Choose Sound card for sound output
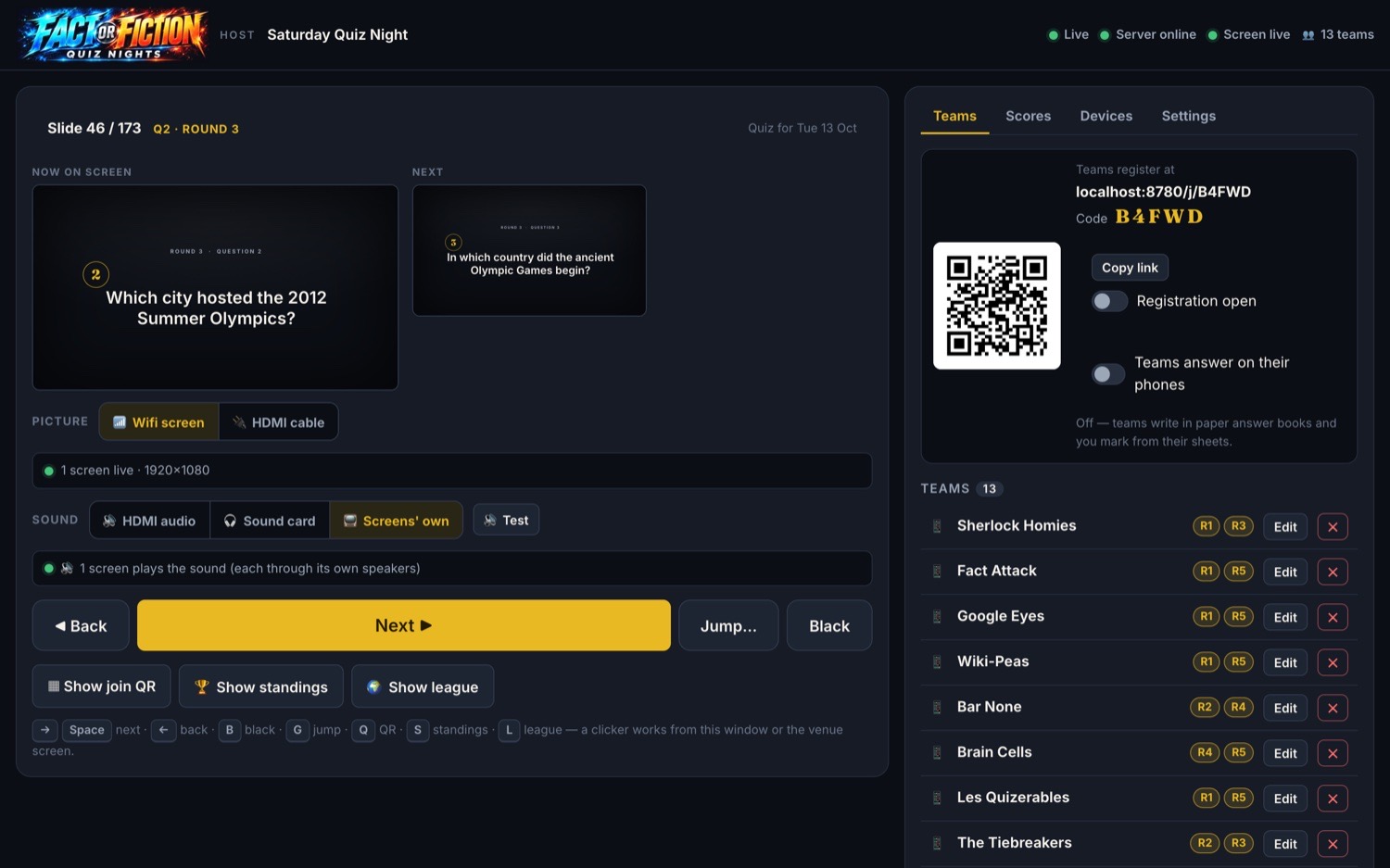The width and height of the screenshot is (1390, 868). [270, 521]
